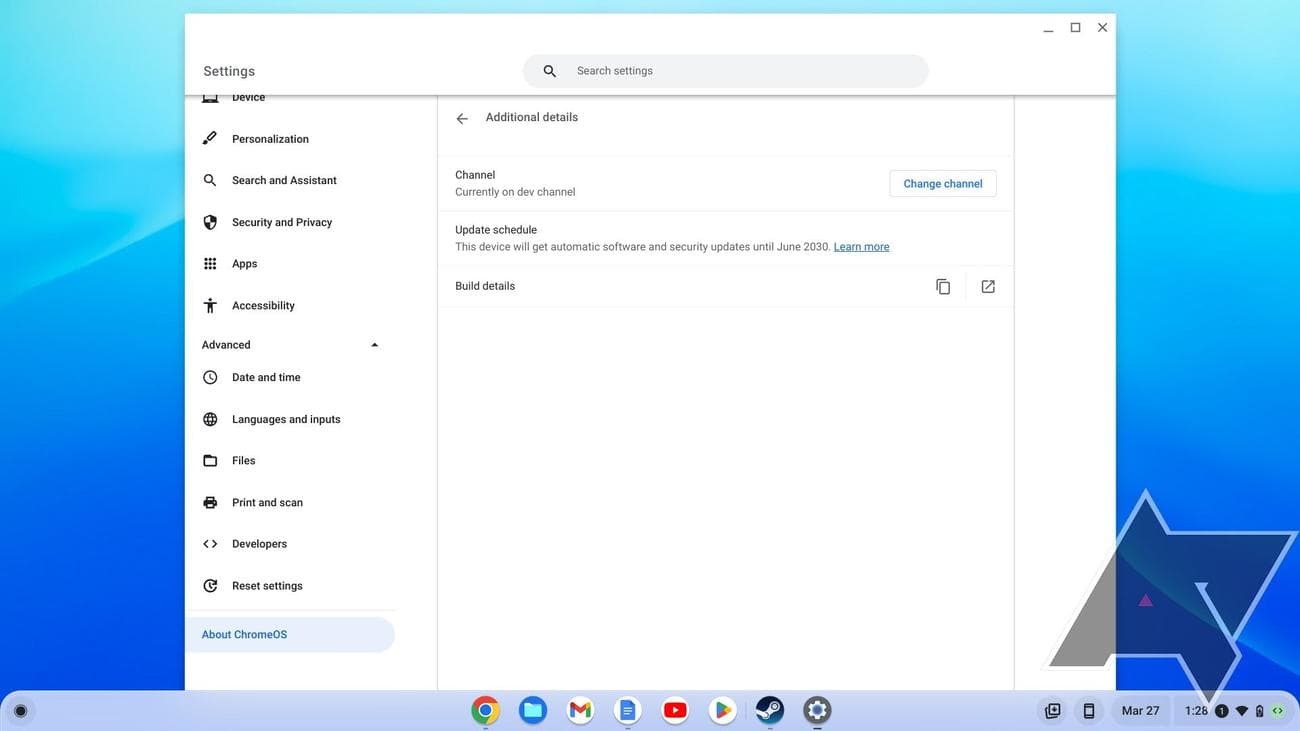The width and height of the screenshot is (1300, 731).
Task: Select About ChromeOS in the sidebar
Action: coord(245,633)
